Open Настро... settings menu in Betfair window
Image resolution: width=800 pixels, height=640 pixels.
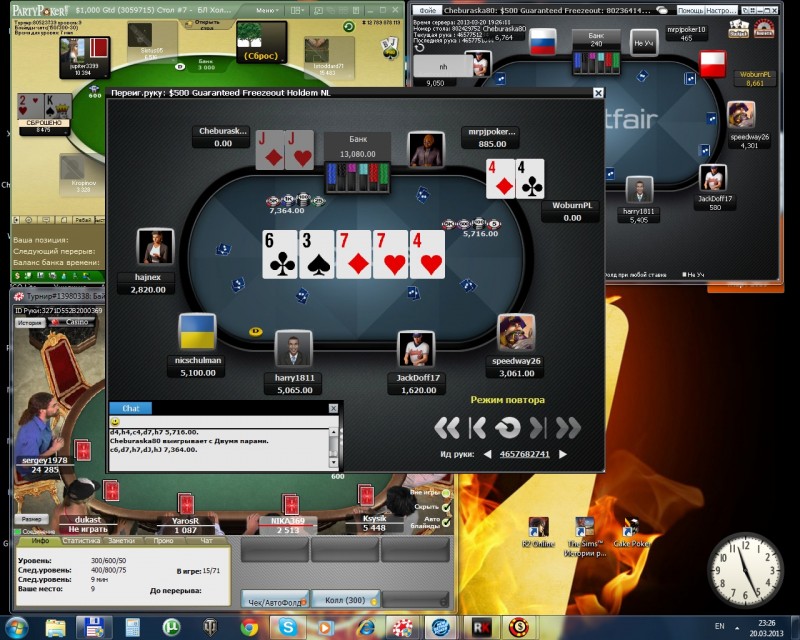[x=721, y=10]
